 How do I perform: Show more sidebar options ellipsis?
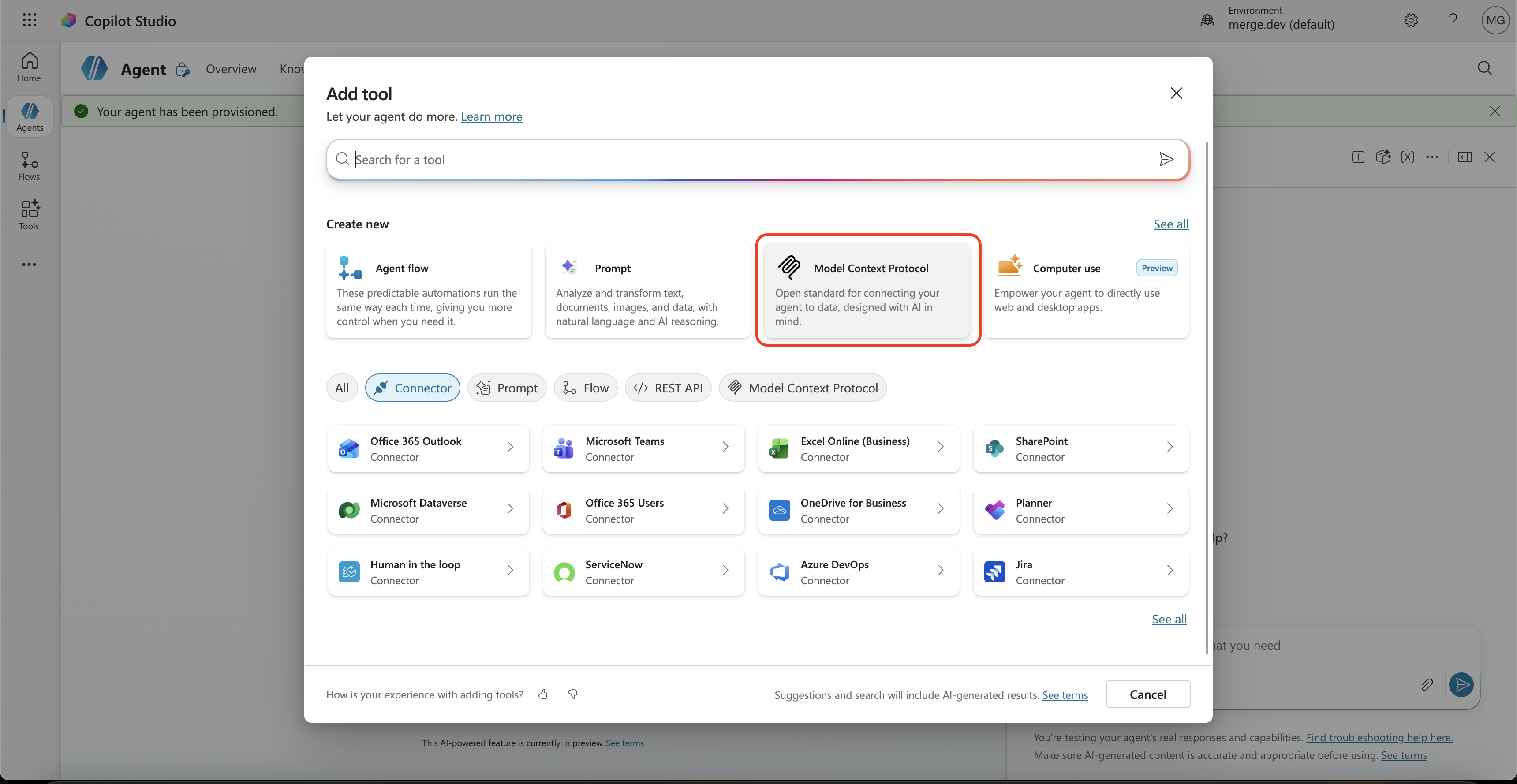(x=30, y=265)
